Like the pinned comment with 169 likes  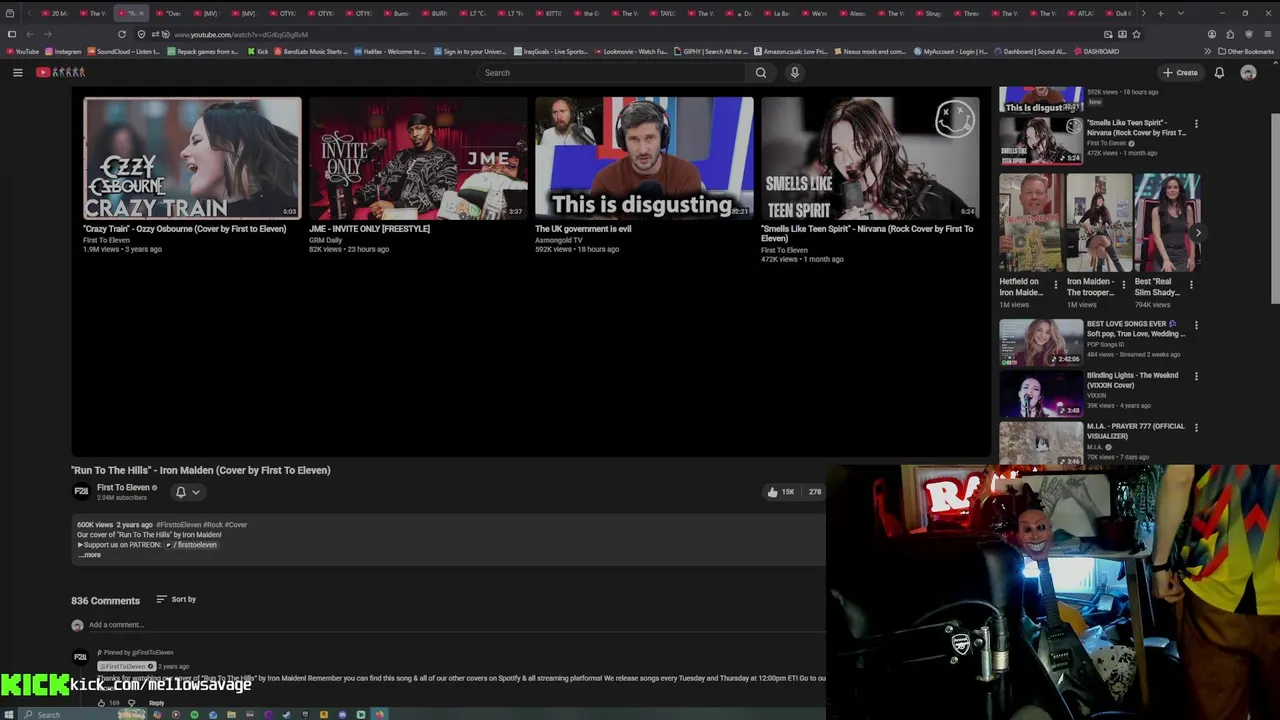[102, 703]
